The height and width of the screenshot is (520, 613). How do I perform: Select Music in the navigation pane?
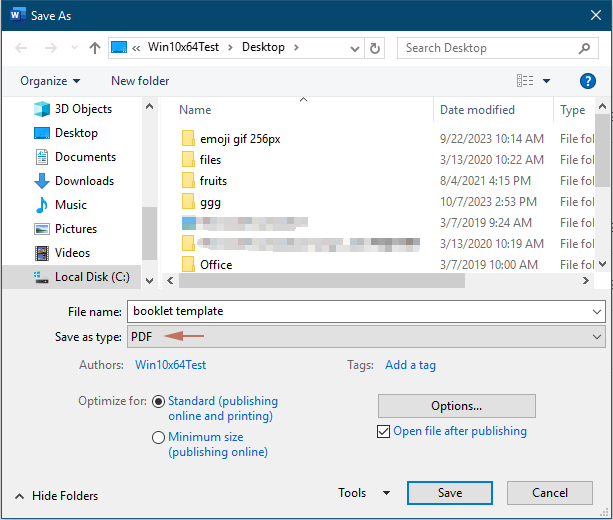pyautogui.click(x=70, y=205)
